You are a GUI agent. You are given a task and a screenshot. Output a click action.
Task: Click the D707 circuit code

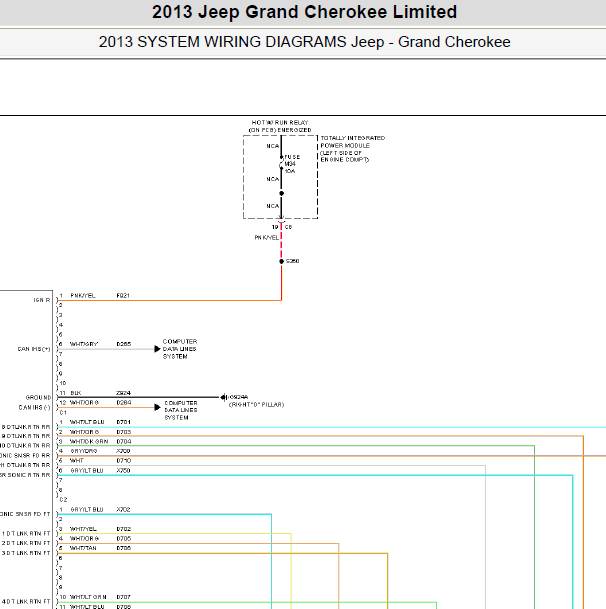click(x=124, y=597)
